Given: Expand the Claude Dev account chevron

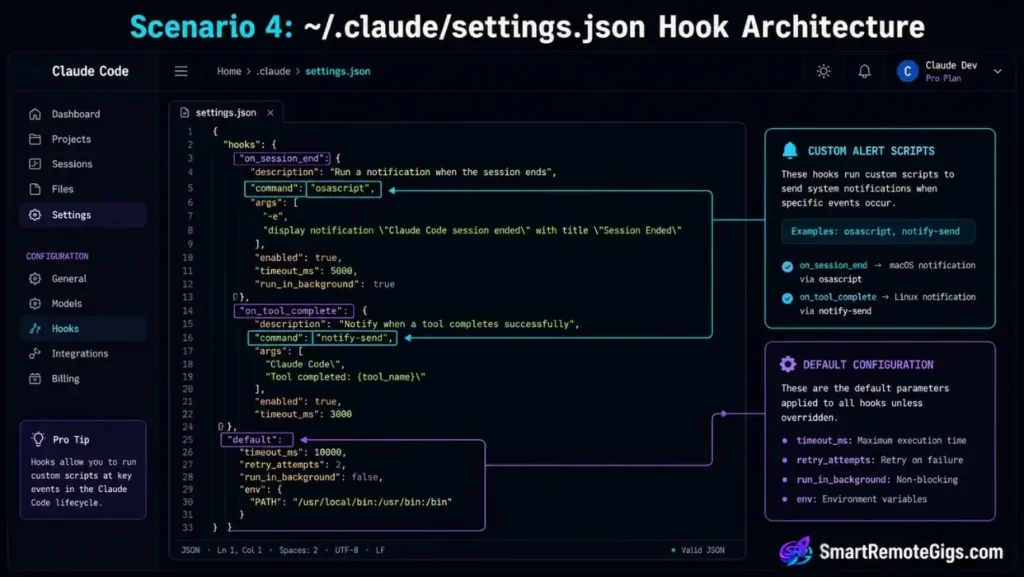Looking at the screenshot, I should tap(997, 71).
